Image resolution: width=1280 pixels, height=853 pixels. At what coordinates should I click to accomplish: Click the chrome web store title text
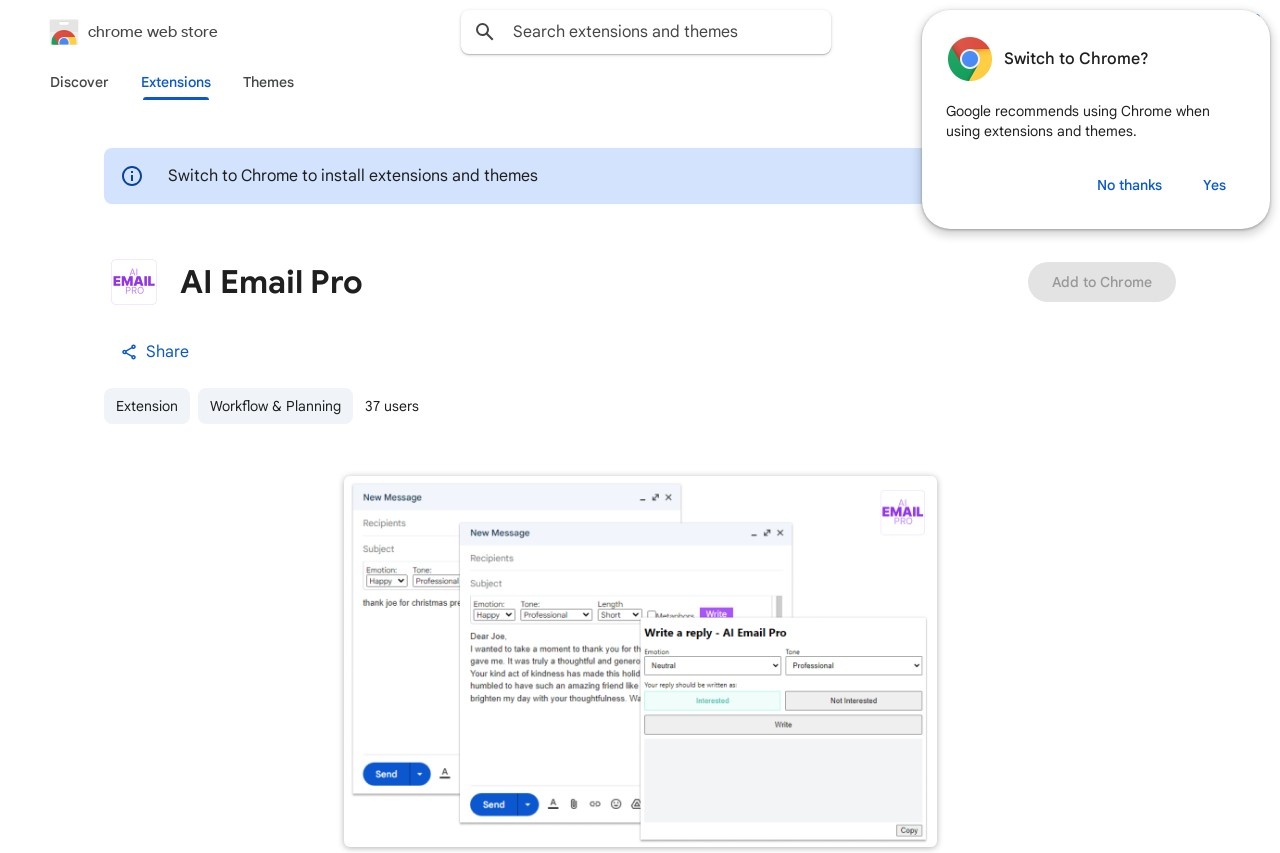click(153, 32)
